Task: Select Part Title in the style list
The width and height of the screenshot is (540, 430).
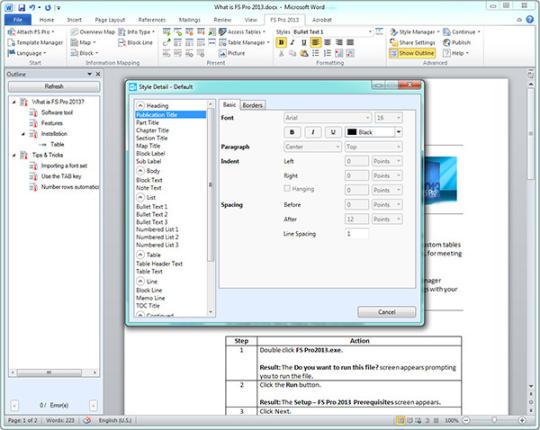Action: point(147,123)
